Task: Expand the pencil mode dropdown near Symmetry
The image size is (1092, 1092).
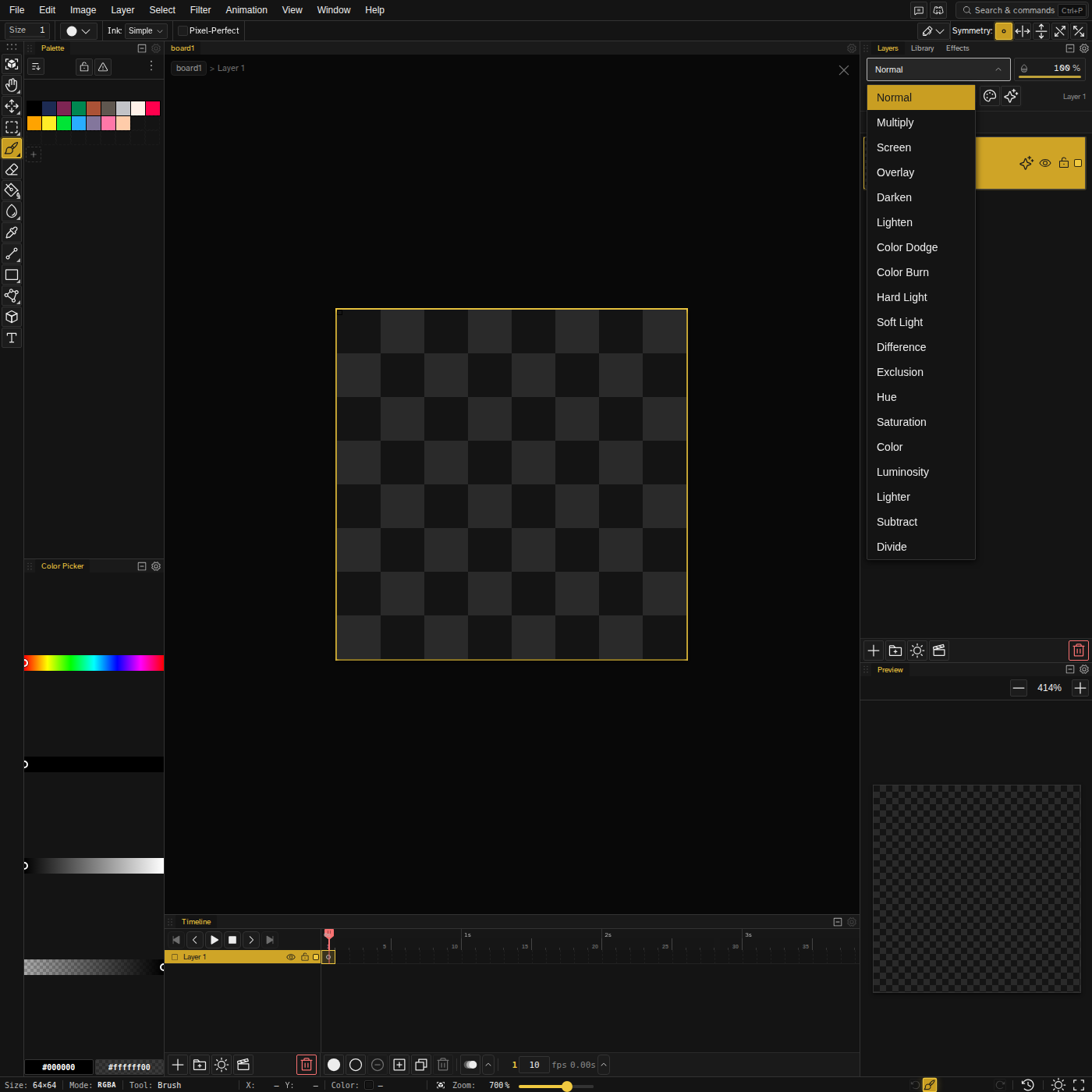Action: 933,31
